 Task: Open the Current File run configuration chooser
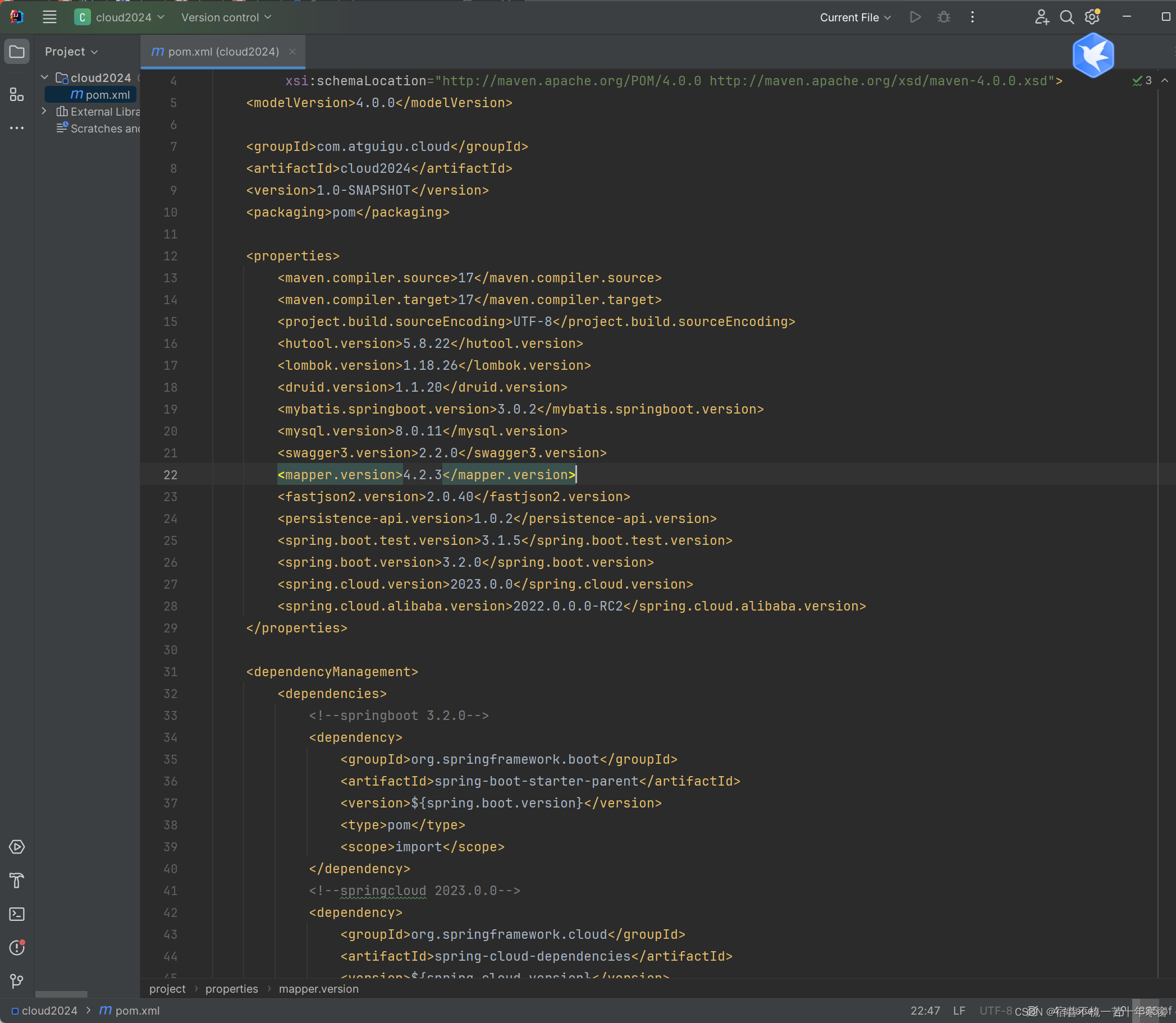point(854,17)
